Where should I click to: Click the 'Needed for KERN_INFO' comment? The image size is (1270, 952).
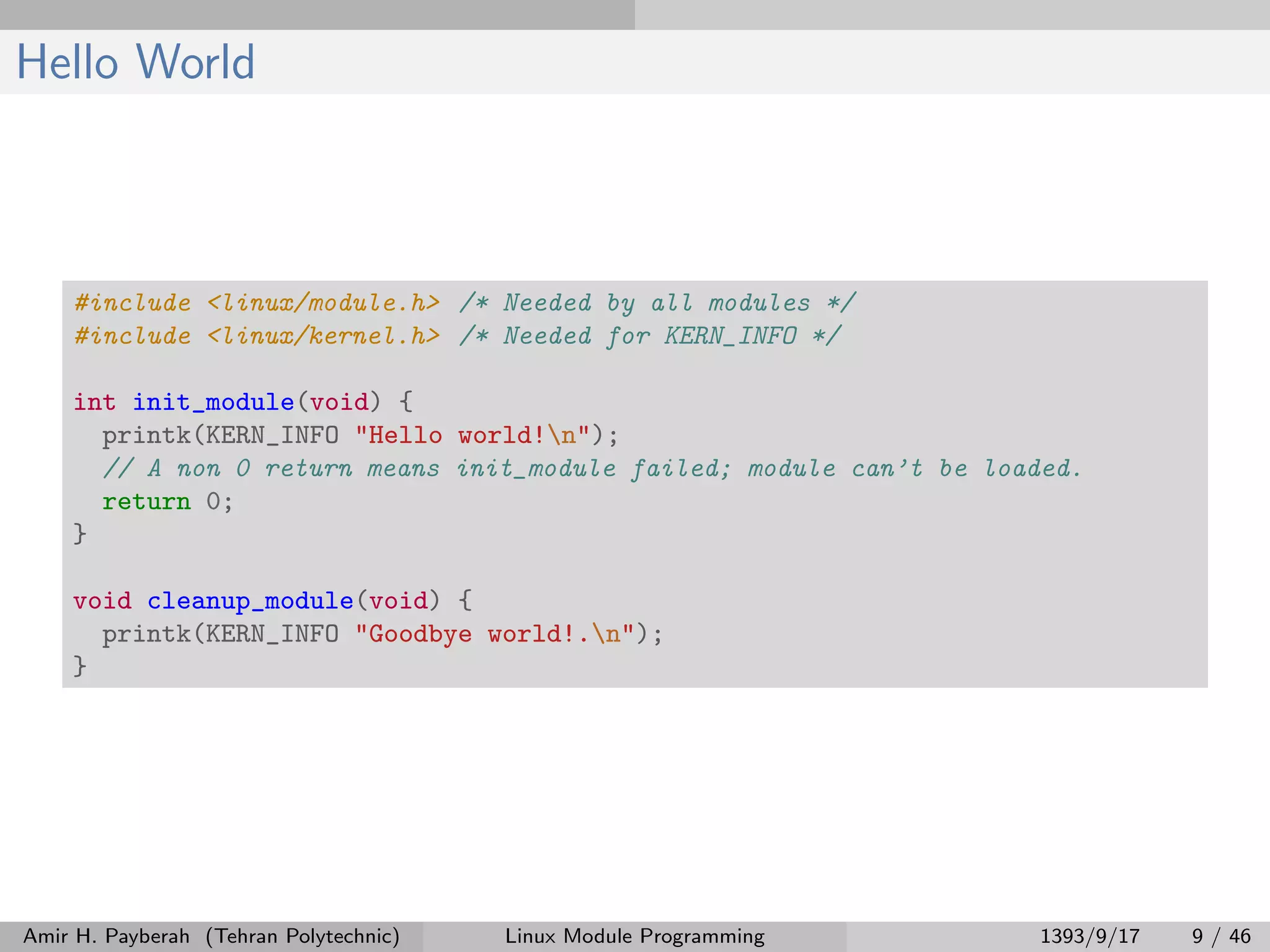click(650, 336)
